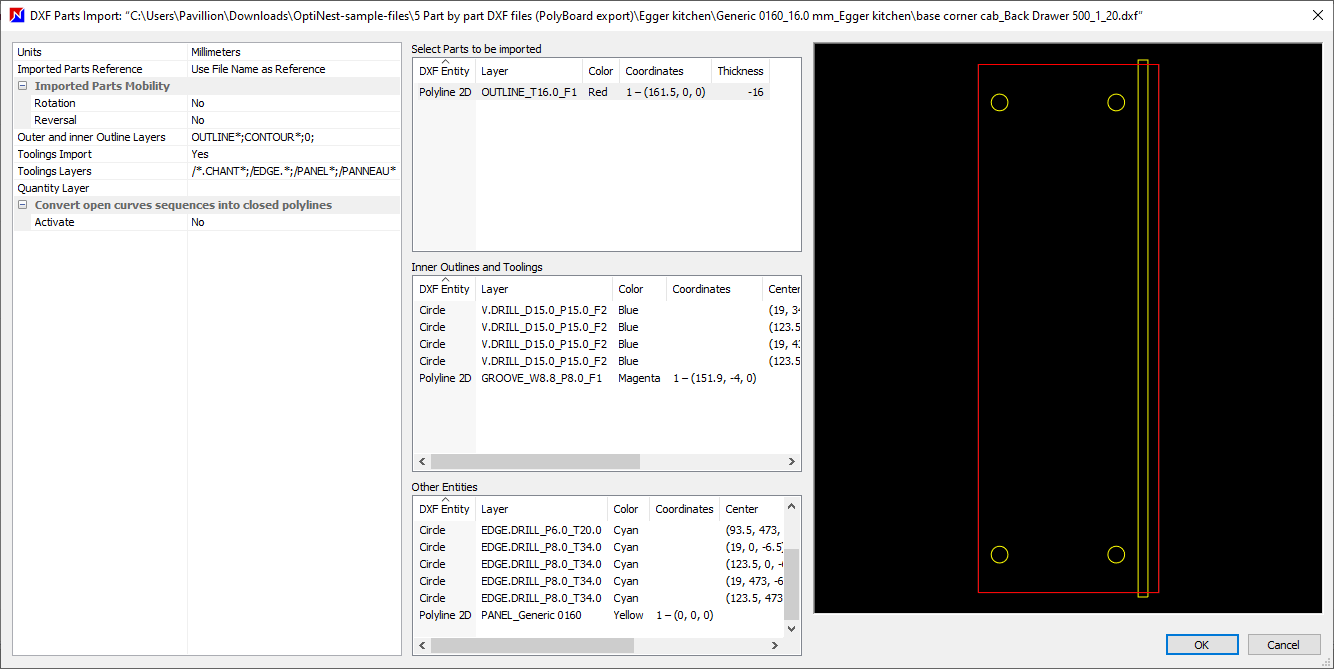Change the Activate value No
This screenshot has width=1334, height=669.
click(294, 222)
